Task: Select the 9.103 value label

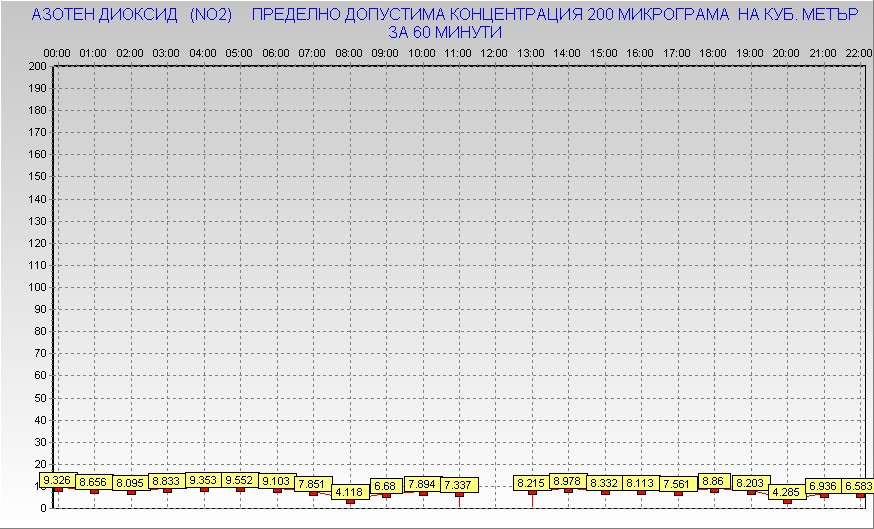Action: coord(276,481)
